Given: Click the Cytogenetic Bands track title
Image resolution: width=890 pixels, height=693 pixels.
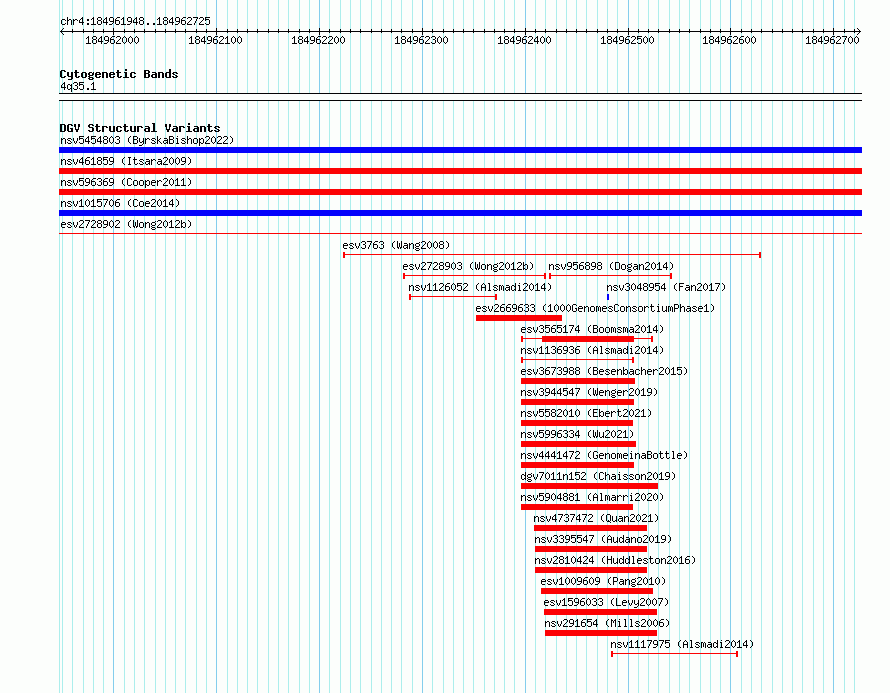Looking at the screenshot, I should (119, 74).
